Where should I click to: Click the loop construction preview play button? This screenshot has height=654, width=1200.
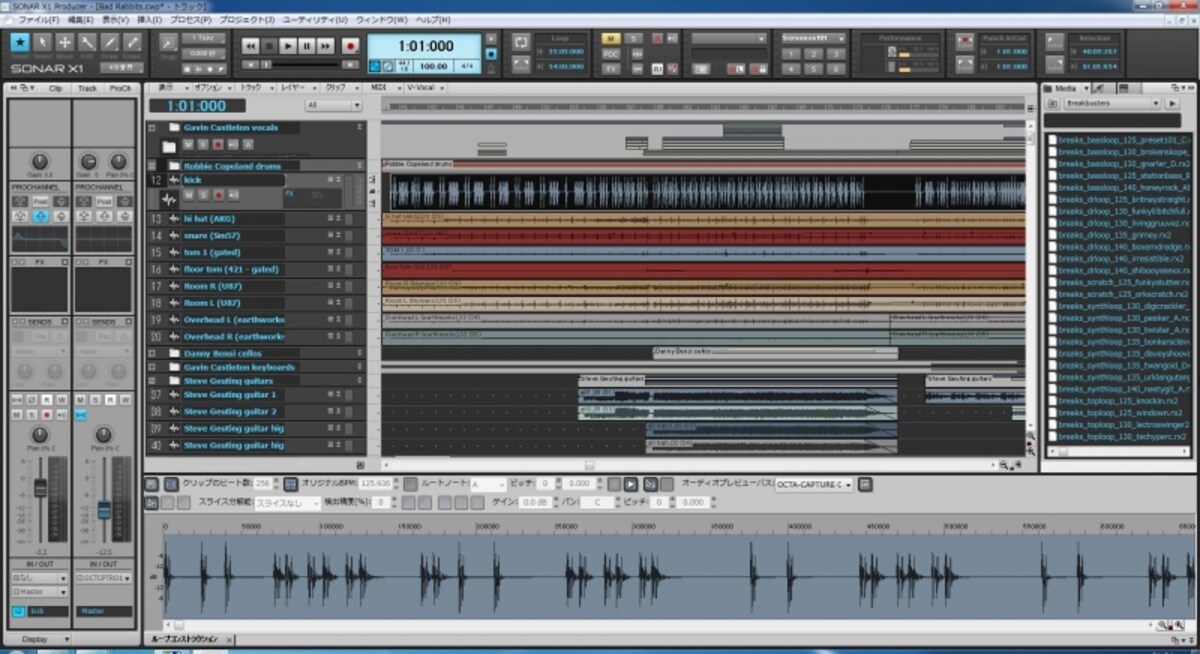pyautogui.click(x=631, y=484)
